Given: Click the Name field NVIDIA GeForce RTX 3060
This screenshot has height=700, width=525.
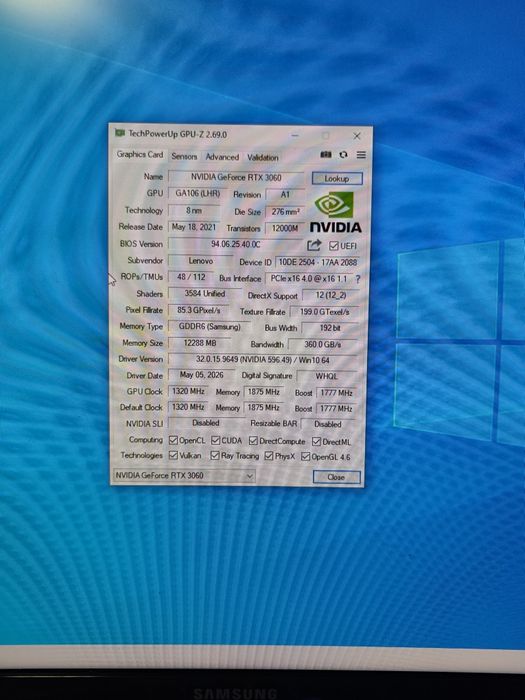Looking at the screenshot, I should pos(236,177).
